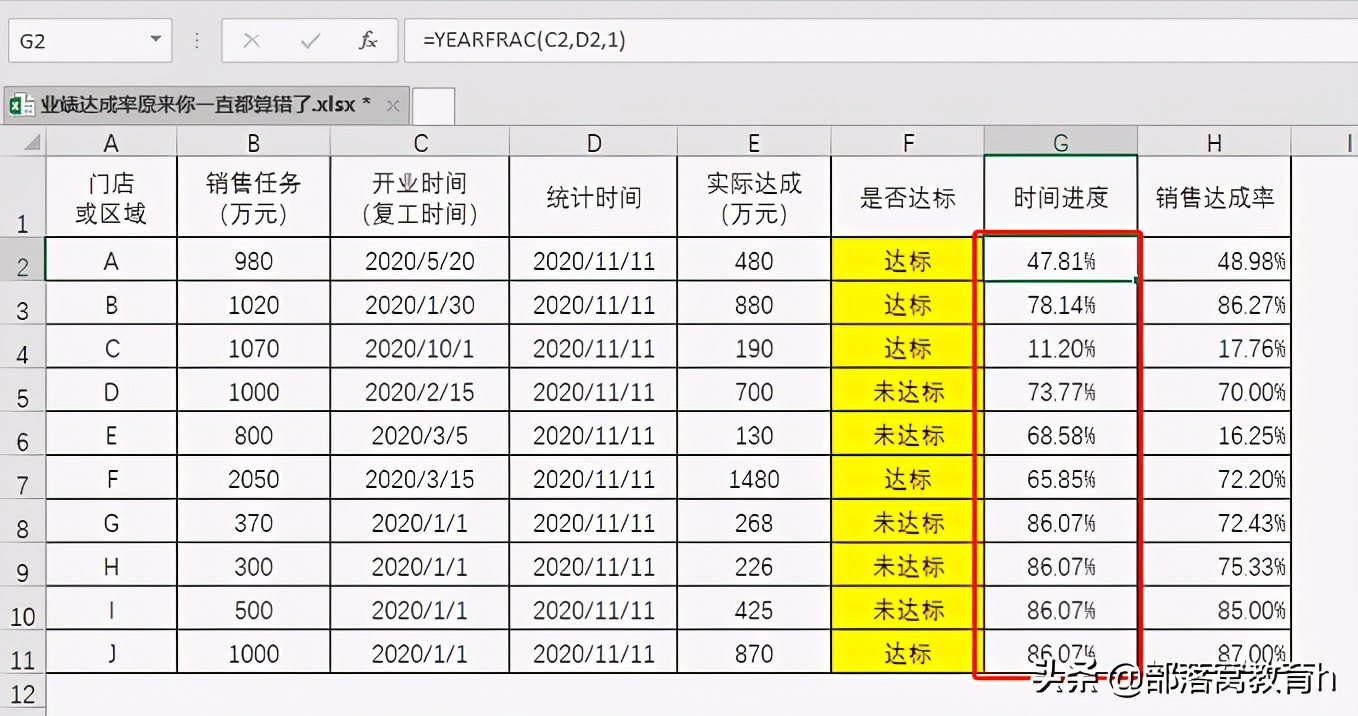
Task: Select the 70.00% achievement cell
Action: pyautogui.click(x=1214, y=391)
